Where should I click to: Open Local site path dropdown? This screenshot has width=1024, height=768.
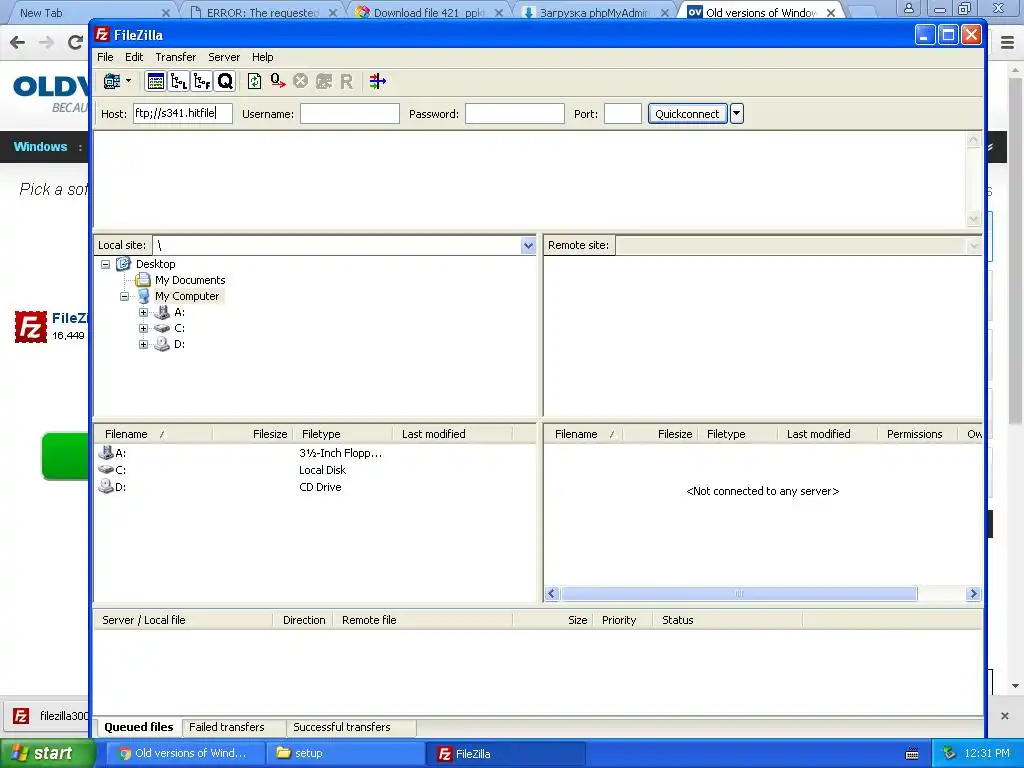pos(528,246)
